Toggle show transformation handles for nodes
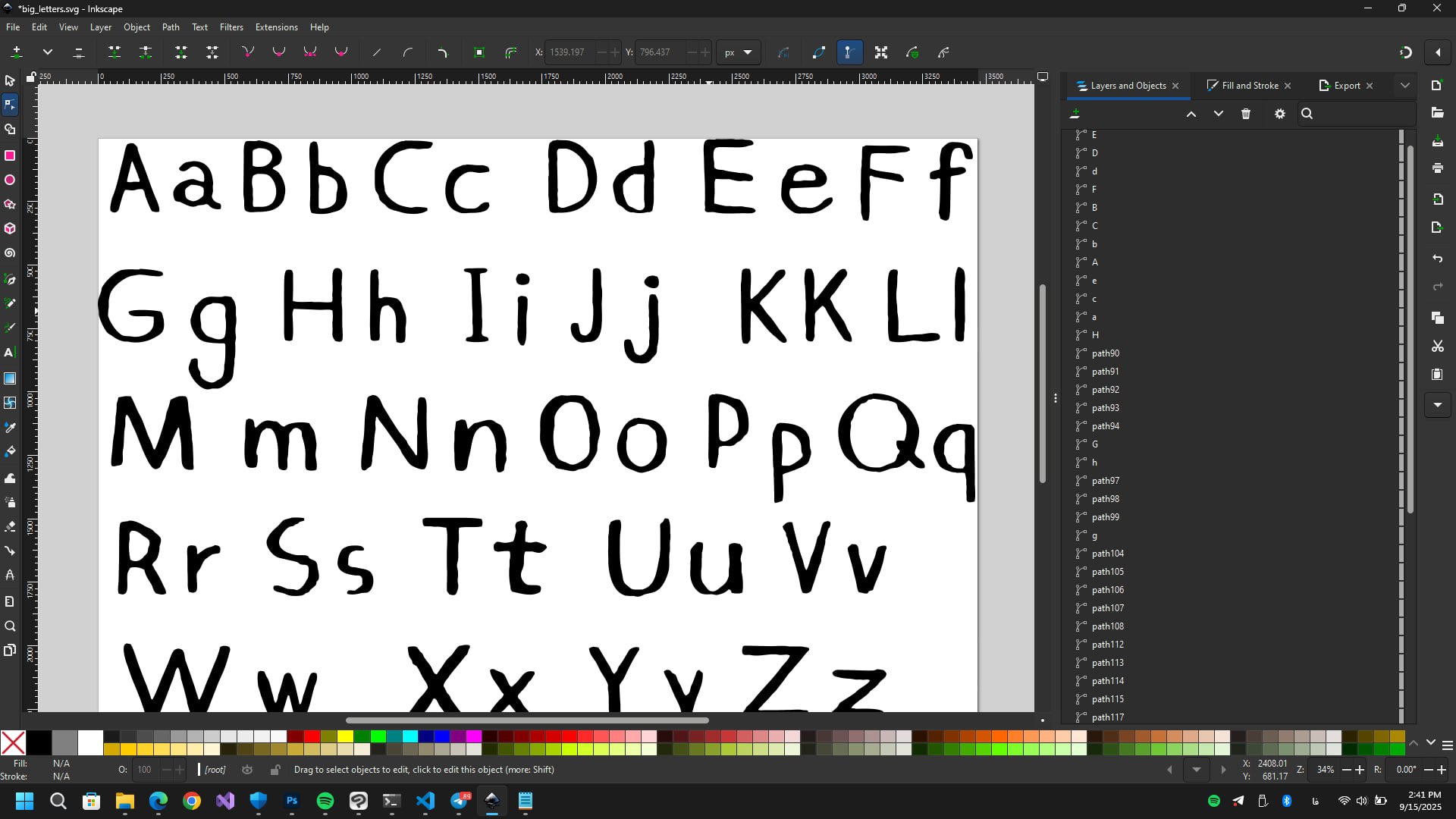 tap(881, 52)
